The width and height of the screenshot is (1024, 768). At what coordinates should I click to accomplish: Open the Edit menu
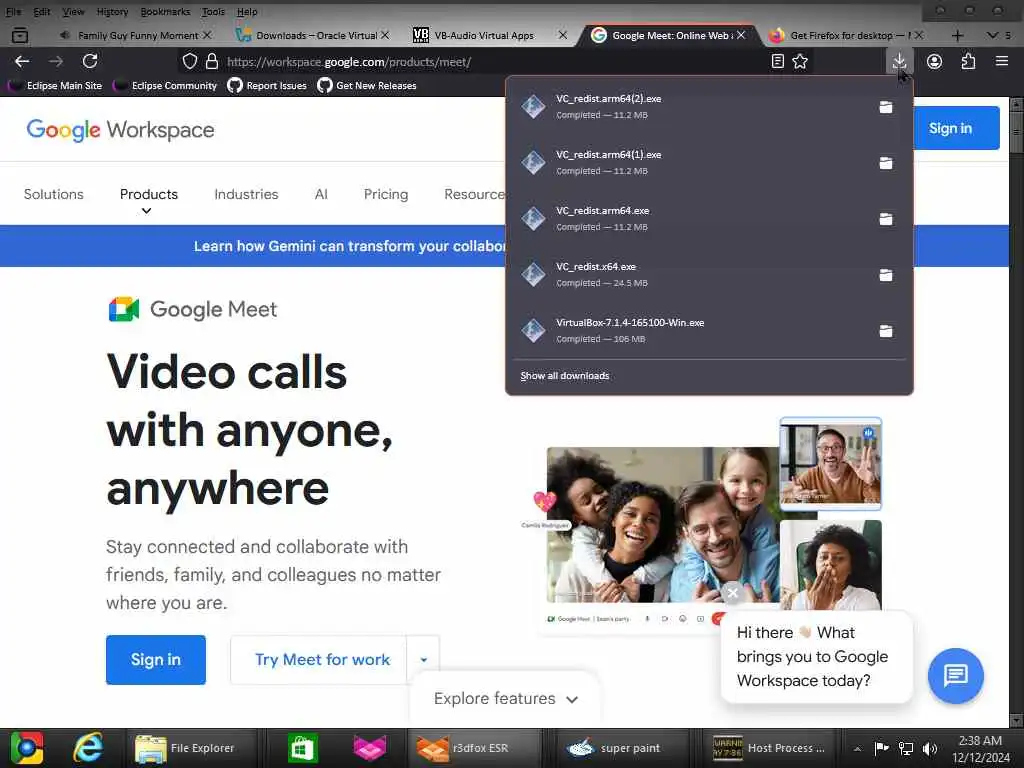click(42, 11)
